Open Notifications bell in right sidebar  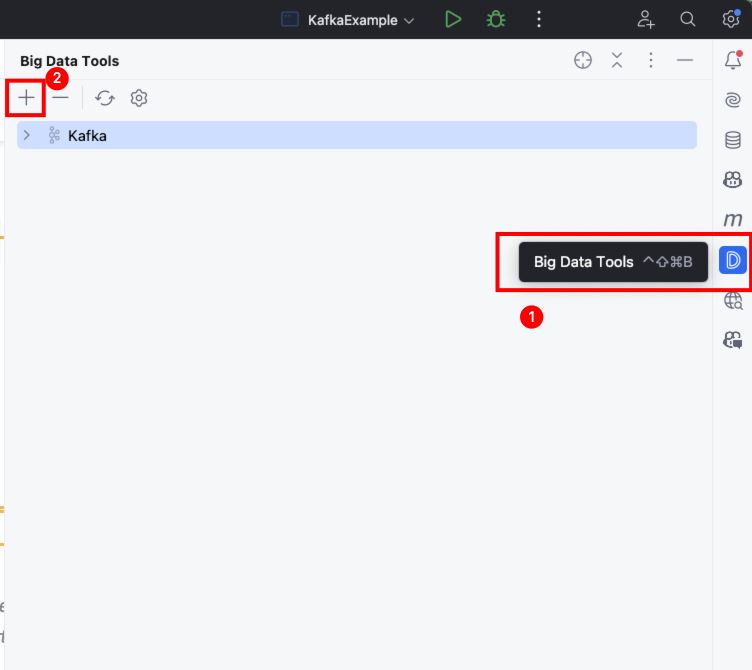[x=733, y=60]
